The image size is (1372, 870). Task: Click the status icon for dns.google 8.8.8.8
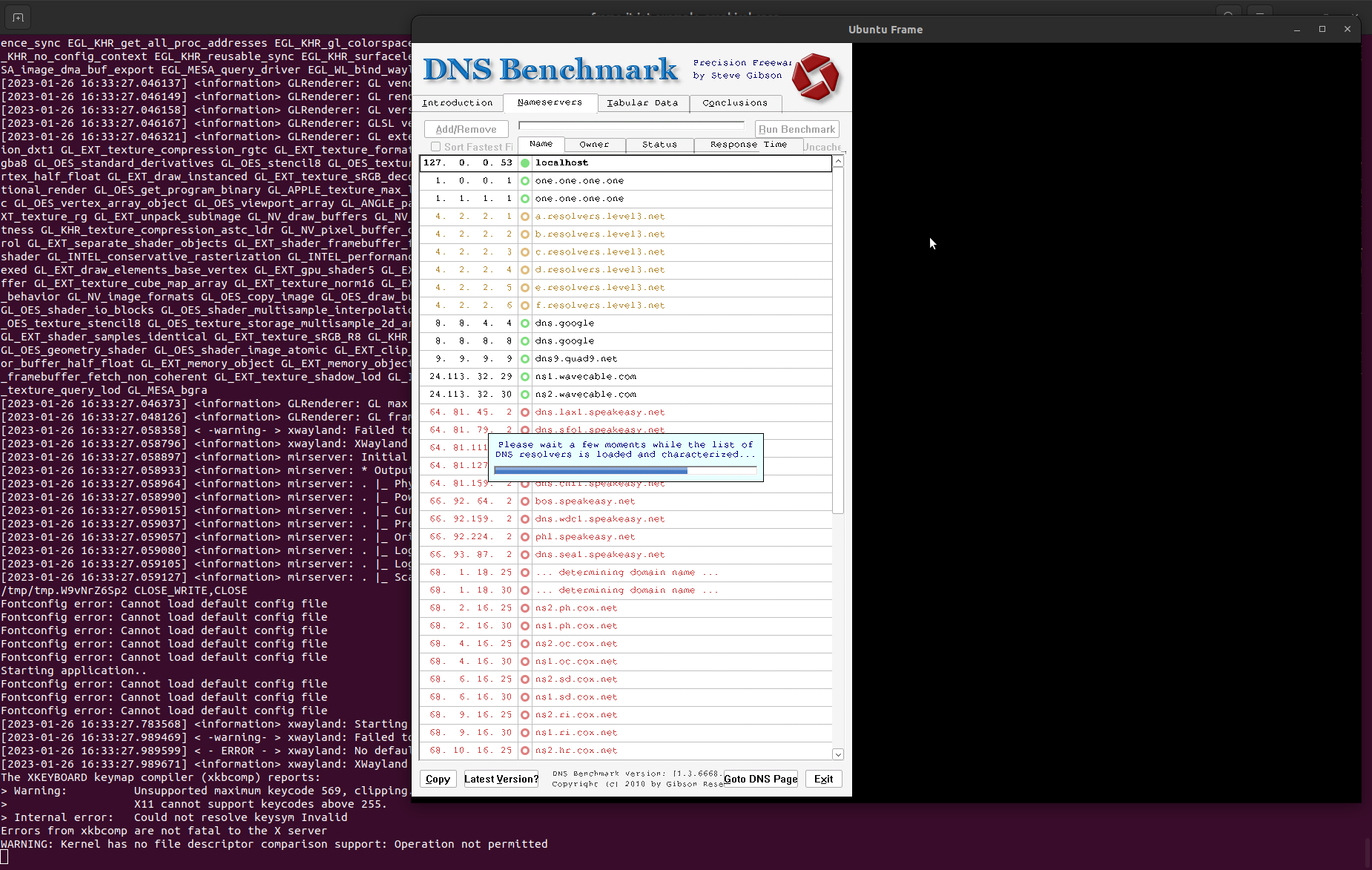(525, 341)
